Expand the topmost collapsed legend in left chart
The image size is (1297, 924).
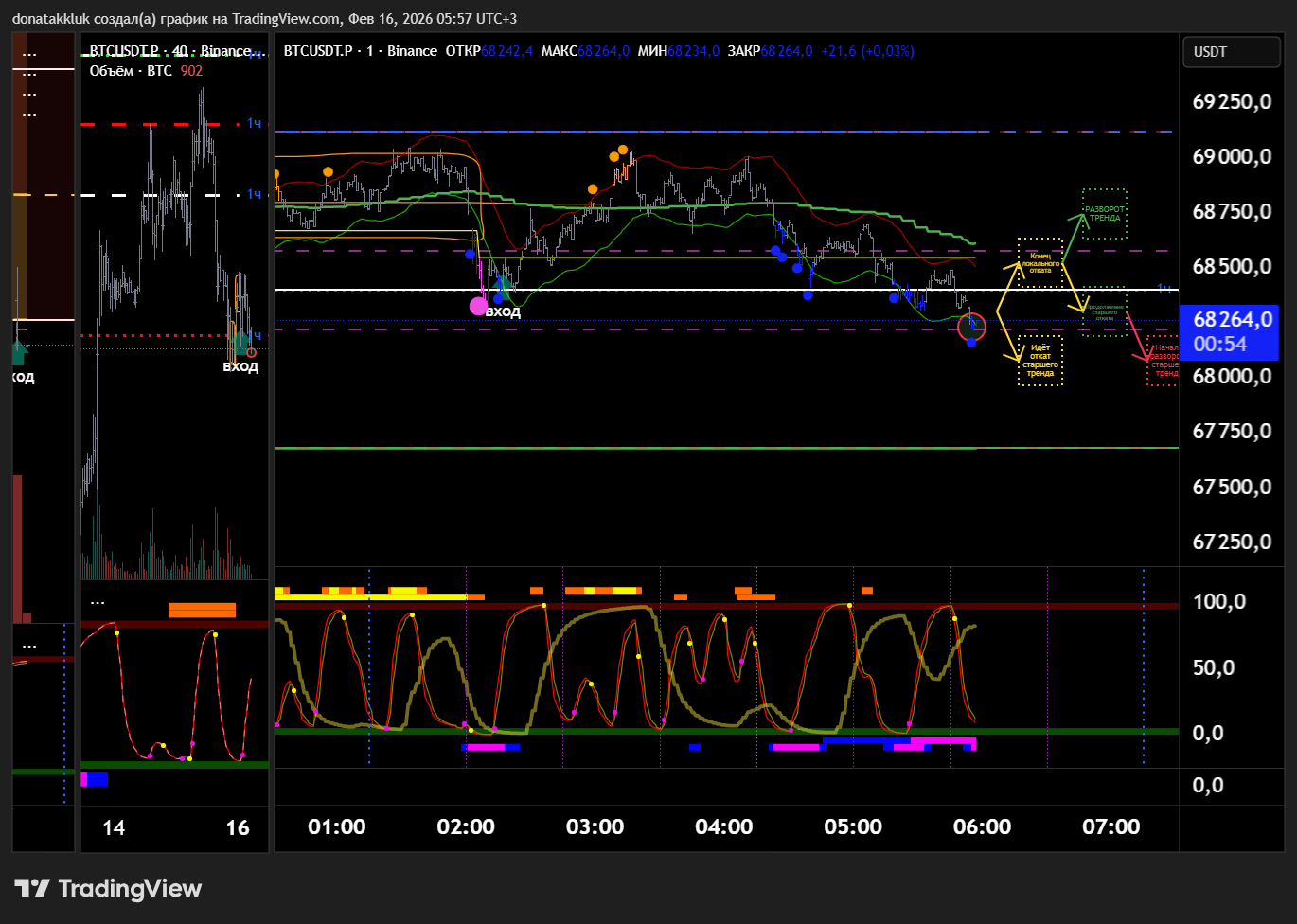tap(29, 54)
